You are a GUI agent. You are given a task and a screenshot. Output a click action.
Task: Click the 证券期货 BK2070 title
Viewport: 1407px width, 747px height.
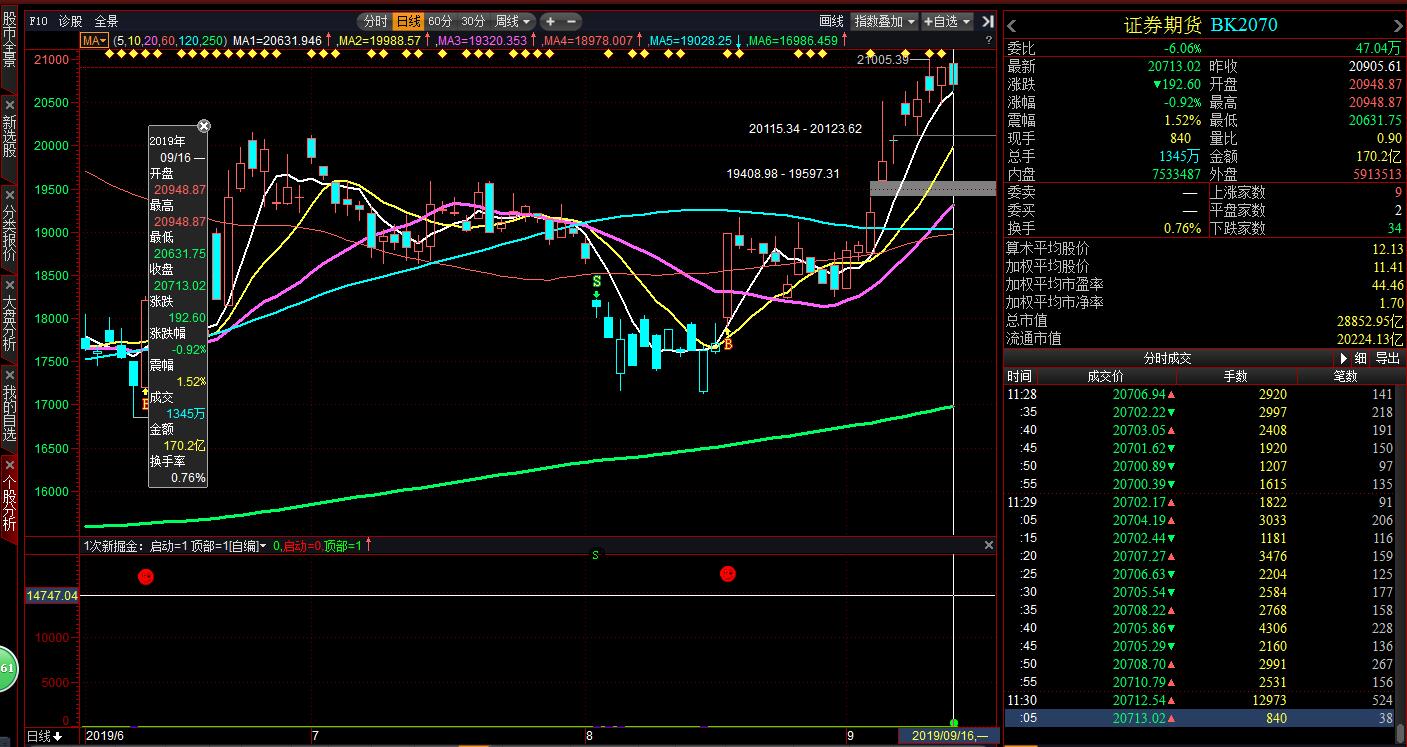[1201, 25]
